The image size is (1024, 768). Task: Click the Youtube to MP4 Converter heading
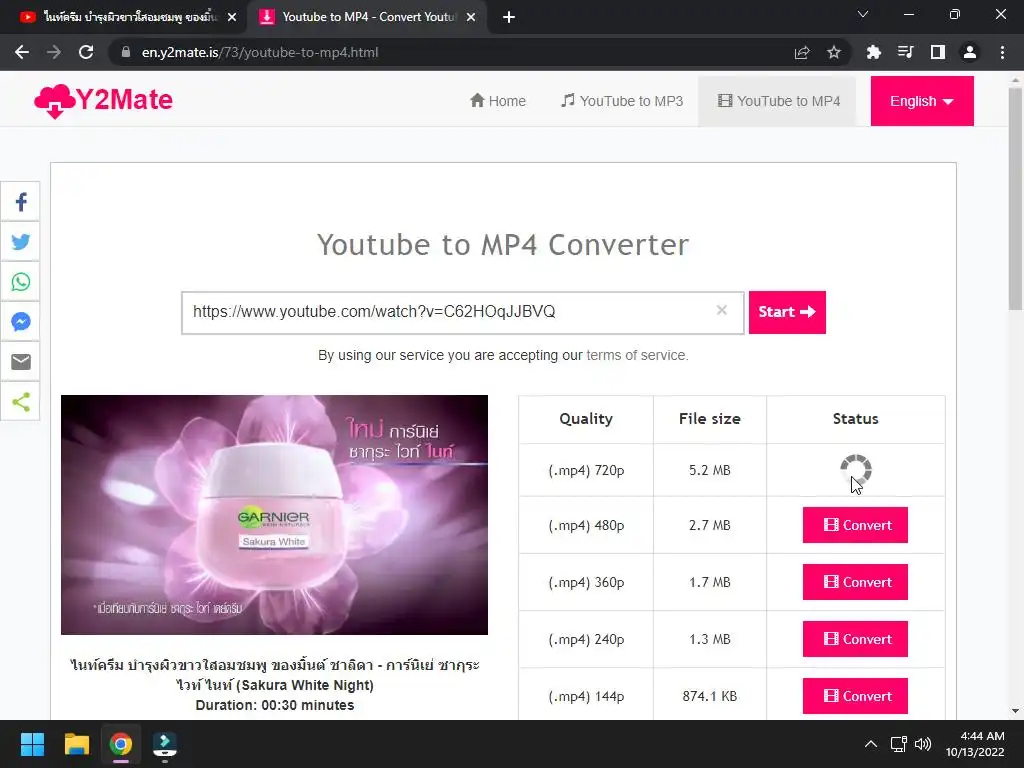point(503,245)
